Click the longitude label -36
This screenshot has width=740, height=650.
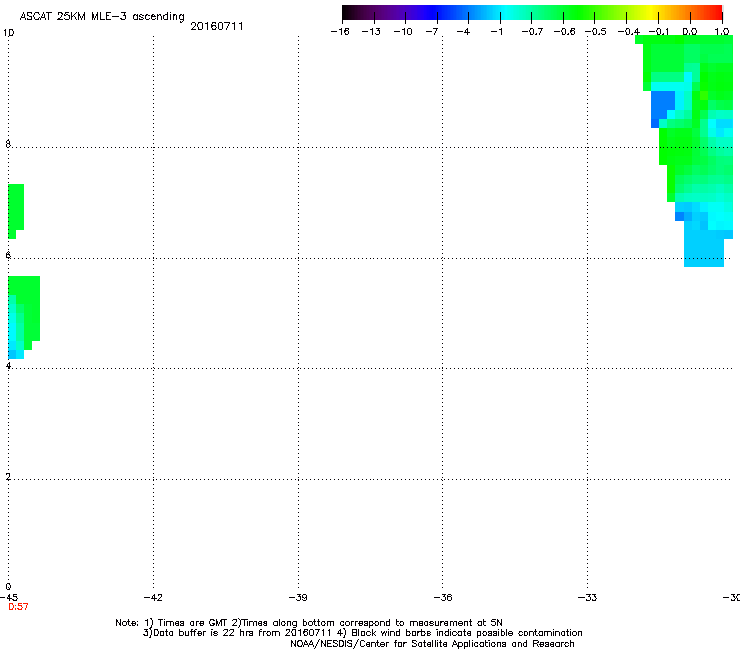(x=443, y=598)
